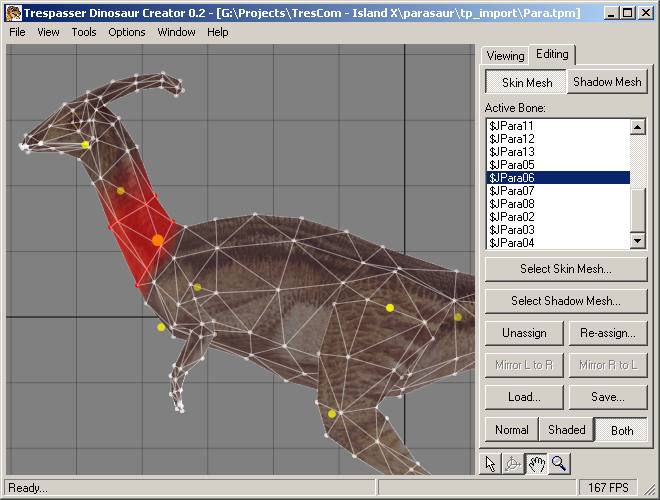
Task: Select highlighted bone $JPara06
Action: (558, 178)
